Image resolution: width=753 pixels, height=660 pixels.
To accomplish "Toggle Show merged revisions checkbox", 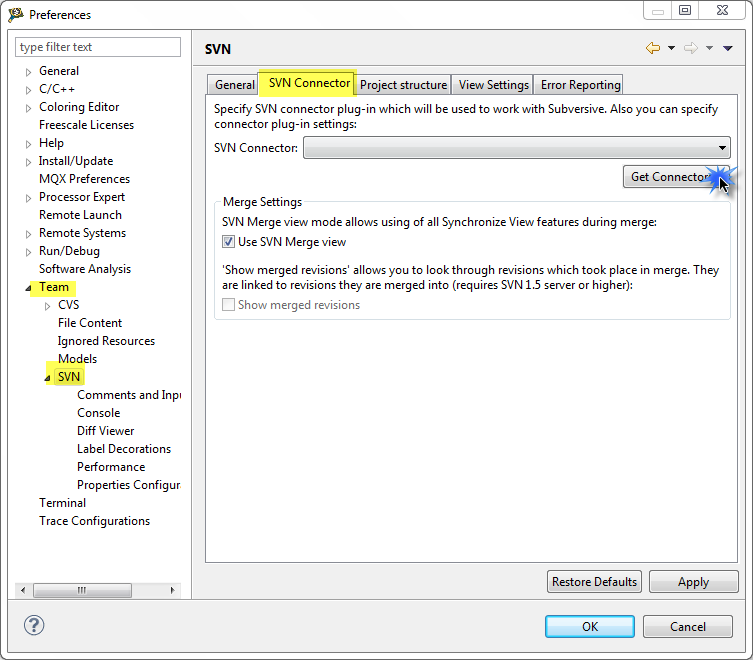I will (x=229, y=305).
